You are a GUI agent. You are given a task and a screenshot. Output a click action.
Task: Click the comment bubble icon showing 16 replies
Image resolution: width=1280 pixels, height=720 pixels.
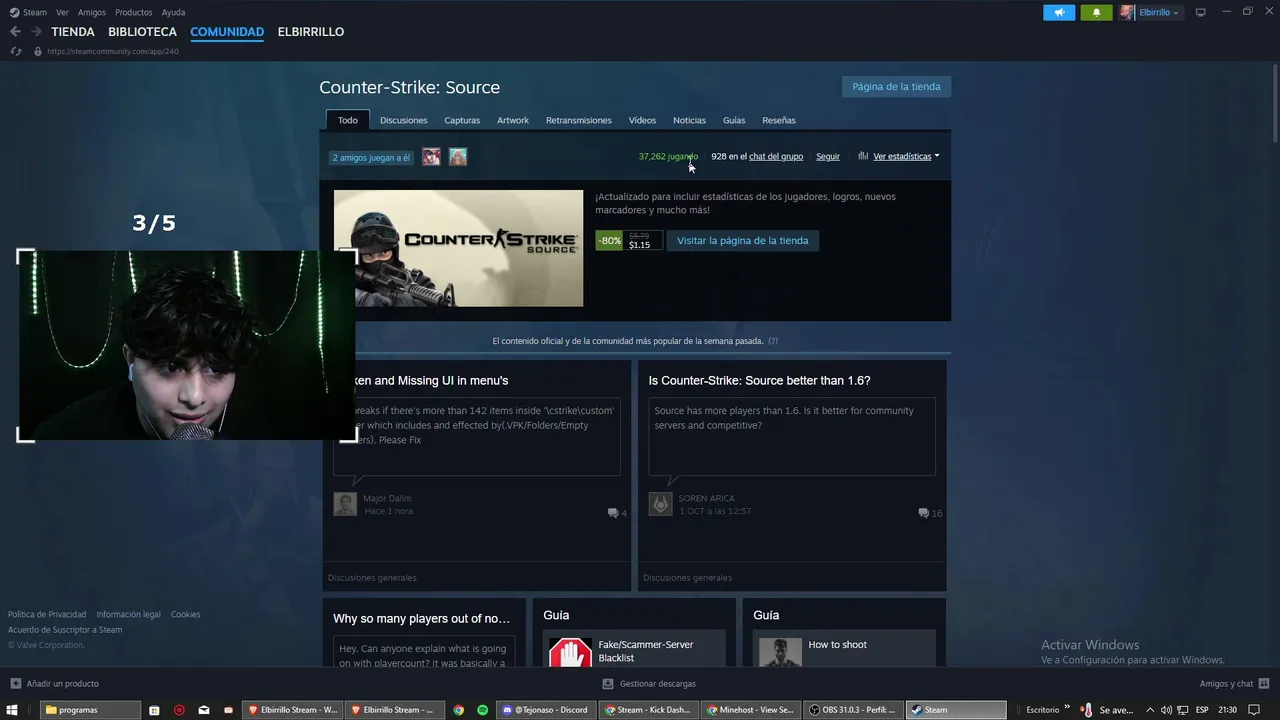pos(923,513)
